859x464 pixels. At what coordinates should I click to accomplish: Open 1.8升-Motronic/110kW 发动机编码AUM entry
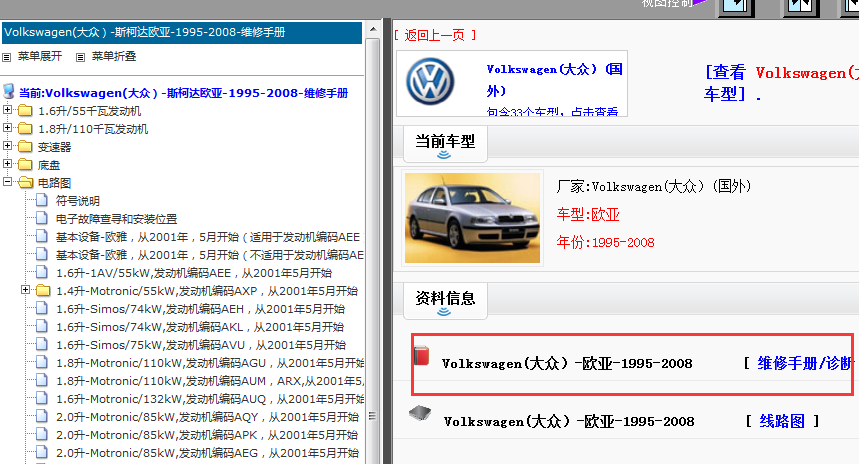[209, 381]
